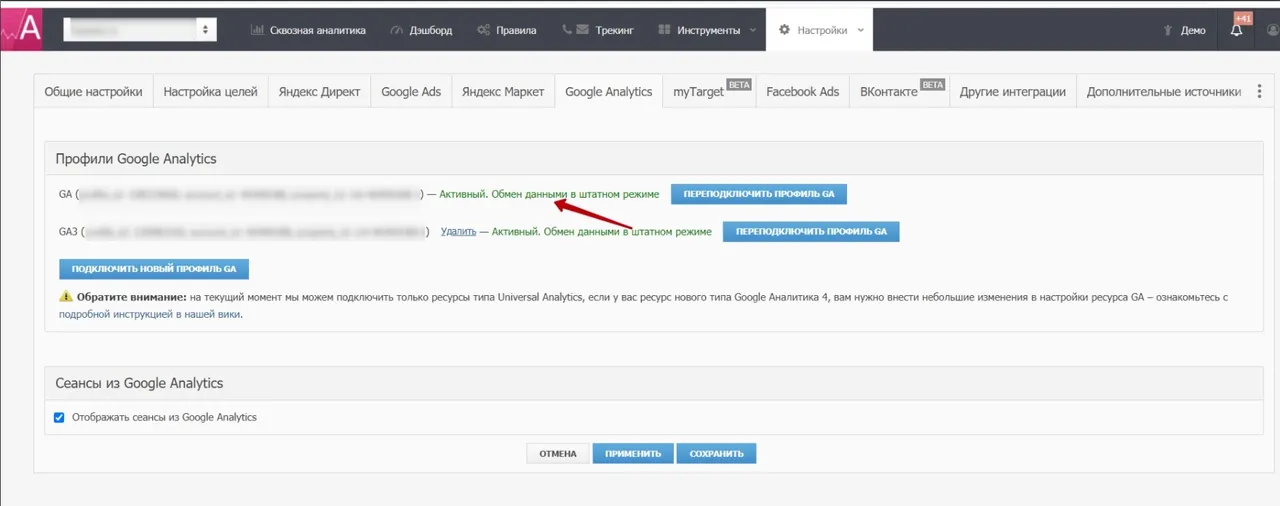
Task: Click the user icon beside Демо
Action: pos(1167,31)
